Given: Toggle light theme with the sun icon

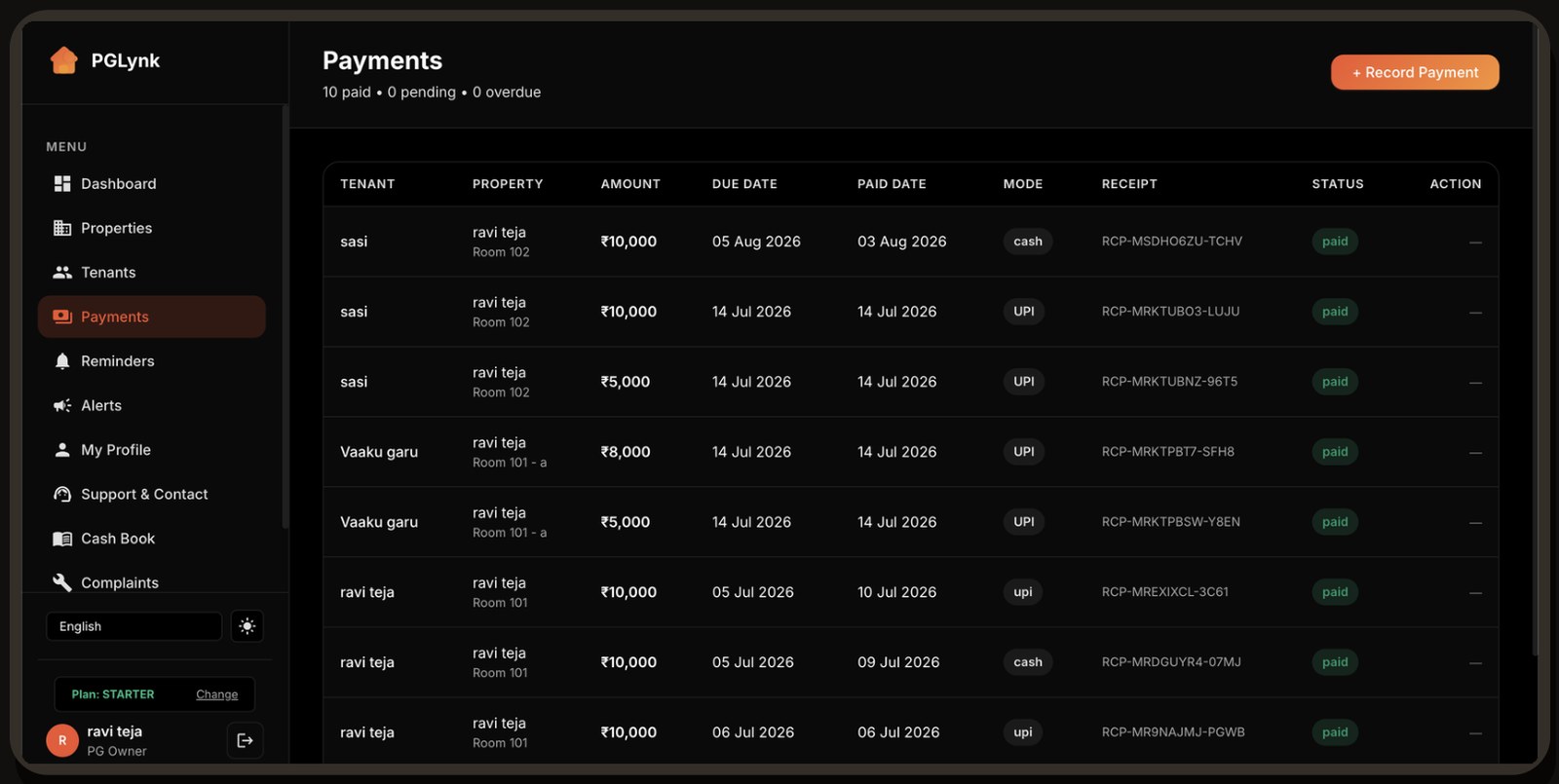Looking at the screenshot, I should tap(247, 626).
